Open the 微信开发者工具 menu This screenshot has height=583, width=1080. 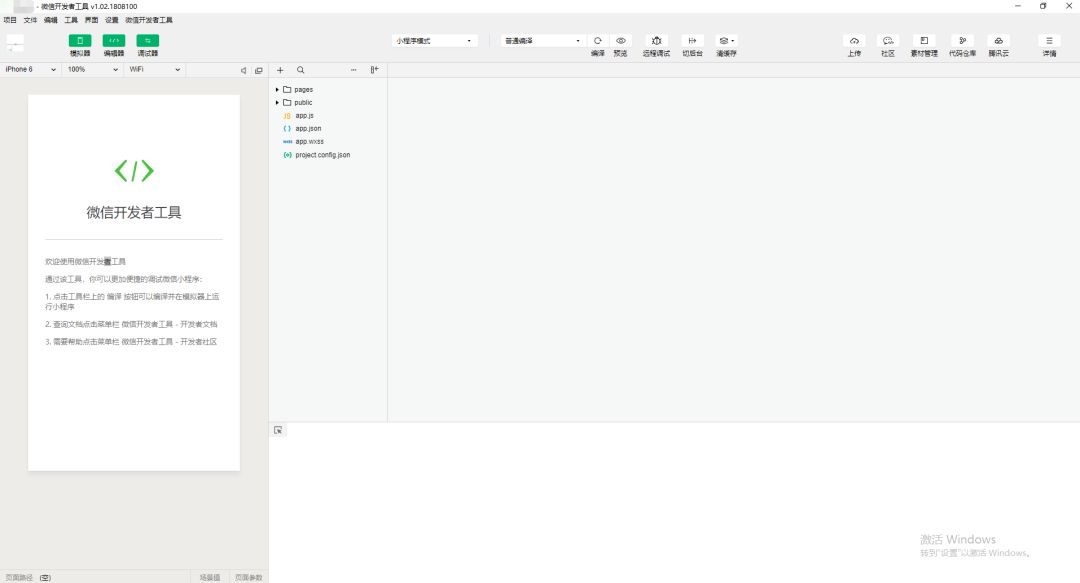pos(149,20)
